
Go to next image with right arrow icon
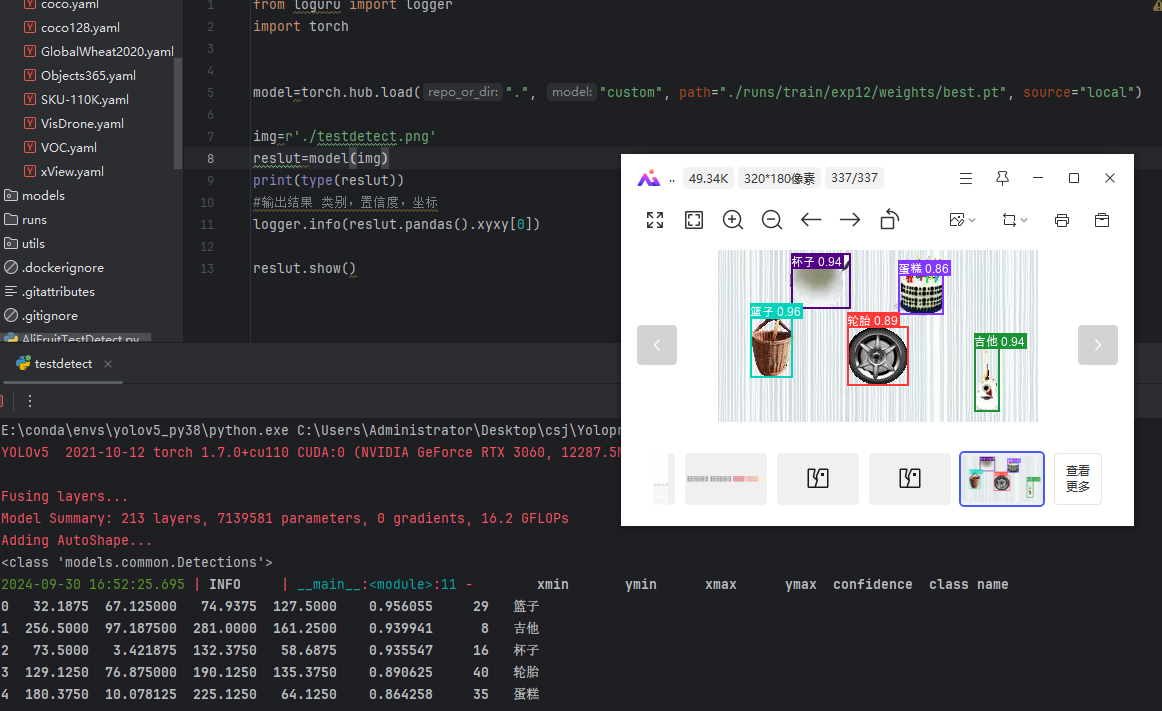click(x=850, y=220)
